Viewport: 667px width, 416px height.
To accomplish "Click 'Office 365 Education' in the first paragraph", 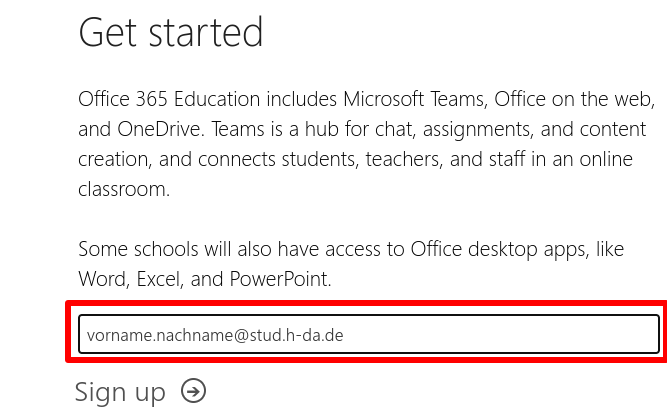I will click(166, 100).
